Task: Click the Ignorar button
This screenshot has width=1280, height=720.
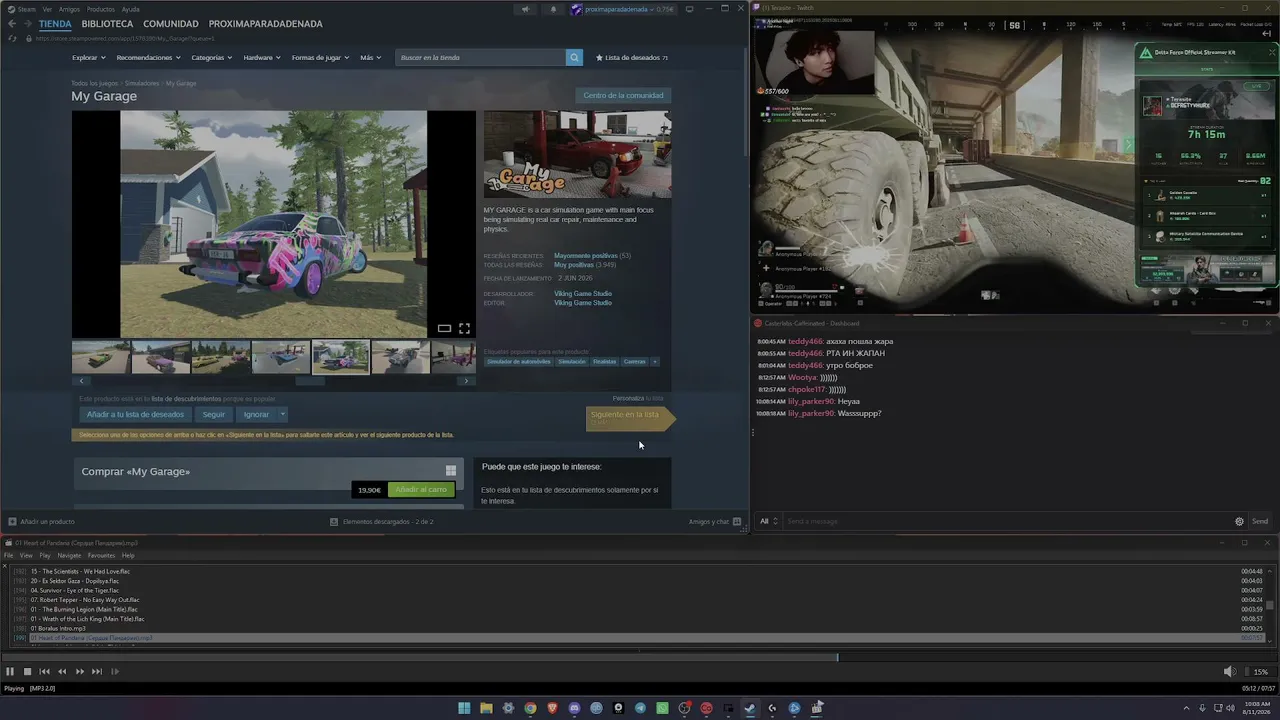Action: 256,414
